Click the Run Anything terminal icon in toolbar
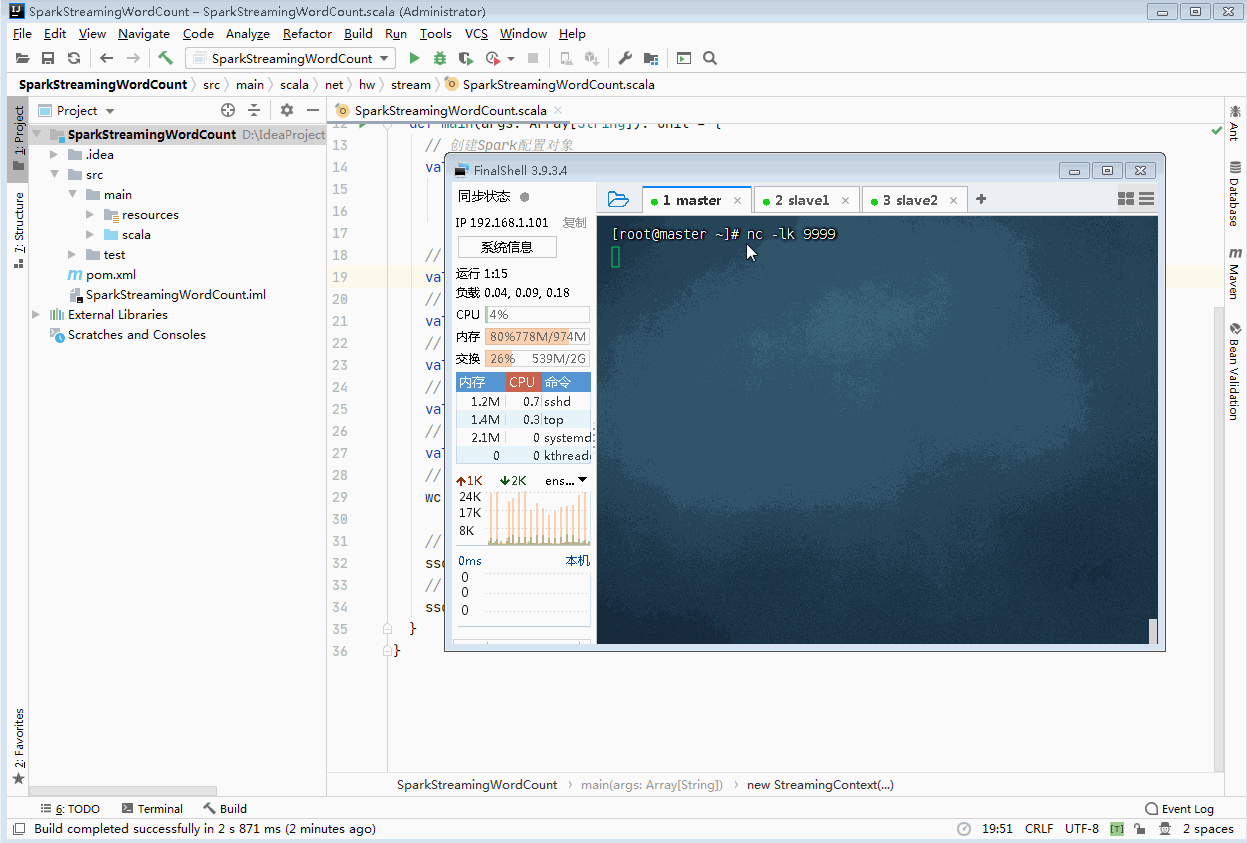The height and width of the screenshot is (843, 1247). (x=684, y=59)
